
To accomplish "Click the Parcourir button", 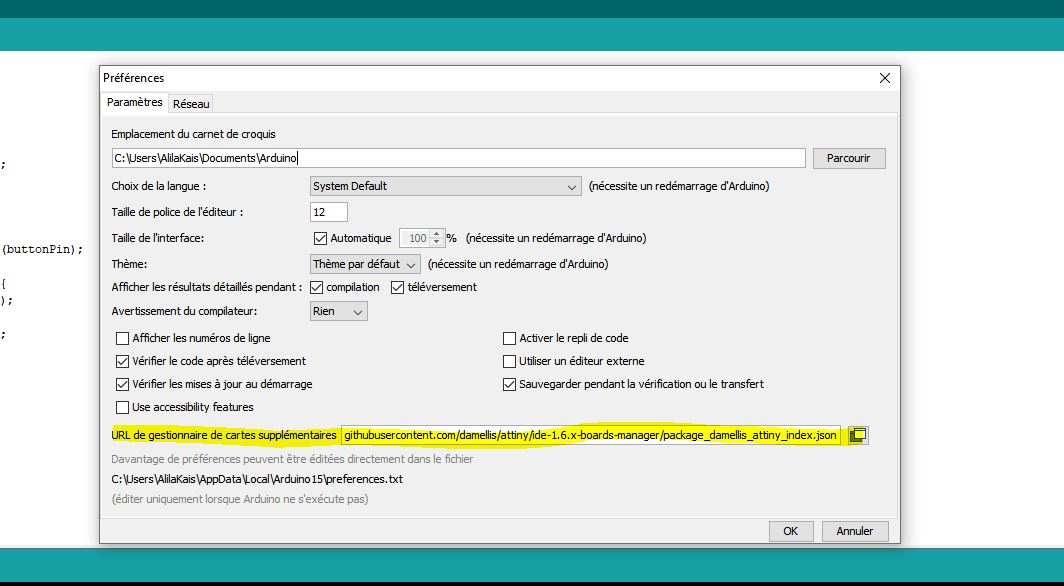I will tap(849, 158).
